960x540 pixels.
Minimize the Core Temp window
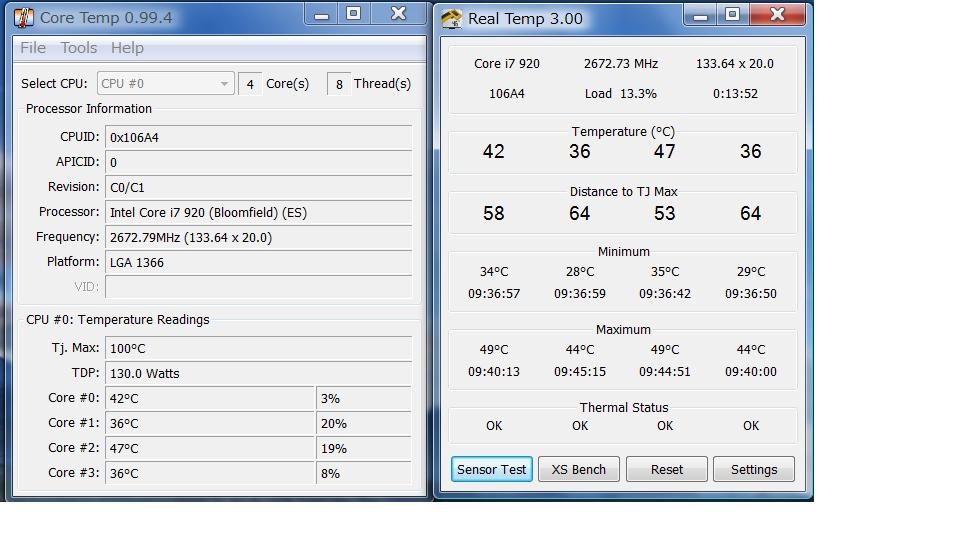321,15
